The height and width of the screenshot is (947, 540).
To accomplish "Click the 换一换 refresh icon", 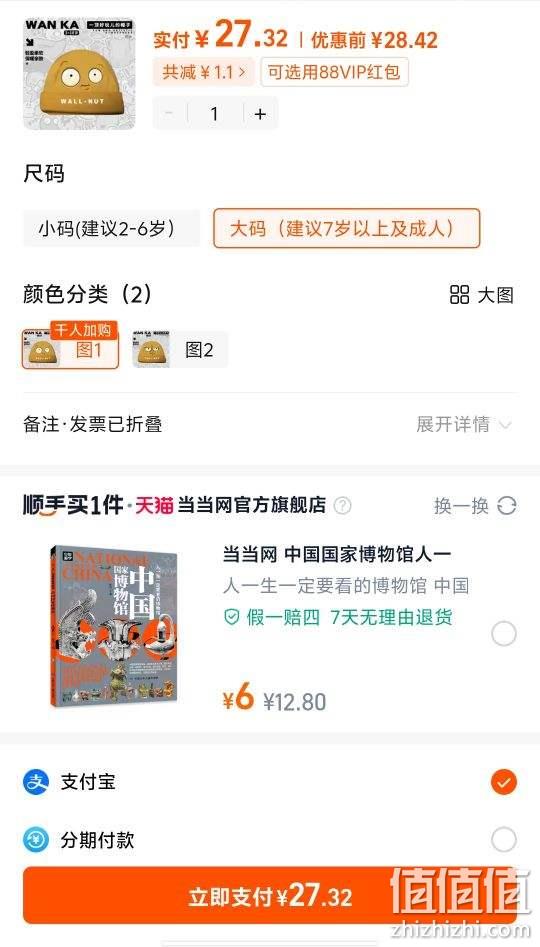I will [507, 506].
